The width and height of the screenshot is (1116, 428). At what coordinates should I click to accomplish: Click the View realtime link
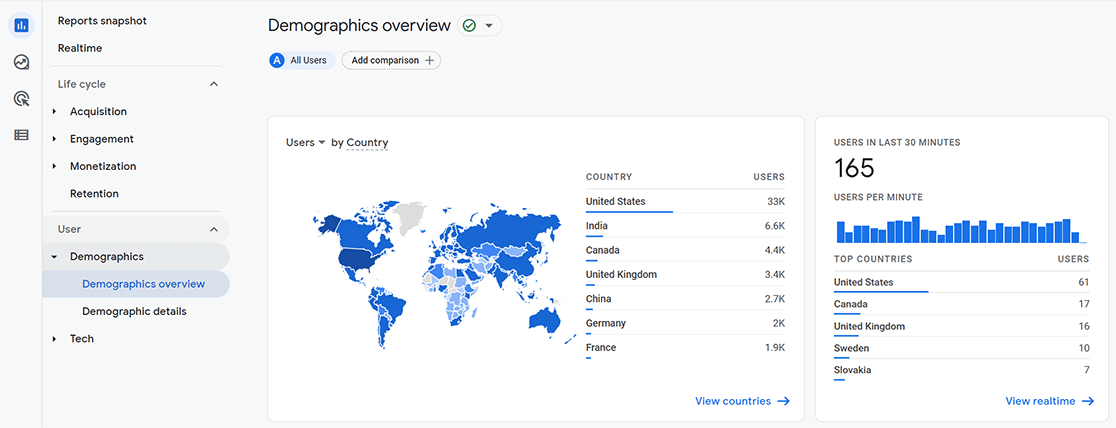click(x=1049, y=401)
